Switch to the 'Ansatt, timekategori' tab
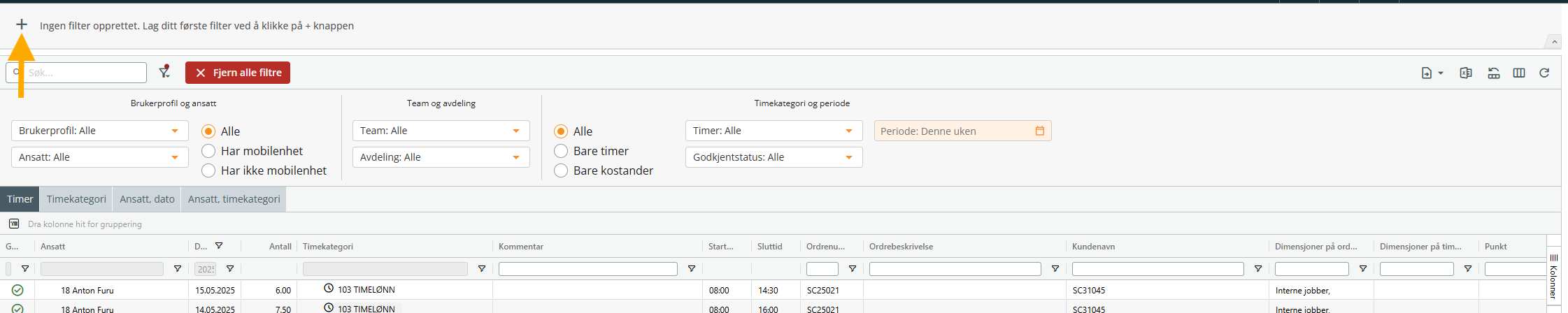 click(234, 199)
